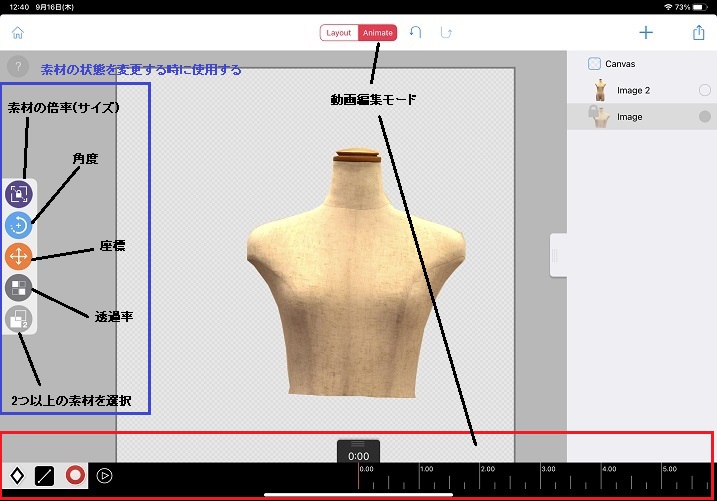Go to the home screen
The width and height of the screenshot is (717, 501).
[17, 33]
